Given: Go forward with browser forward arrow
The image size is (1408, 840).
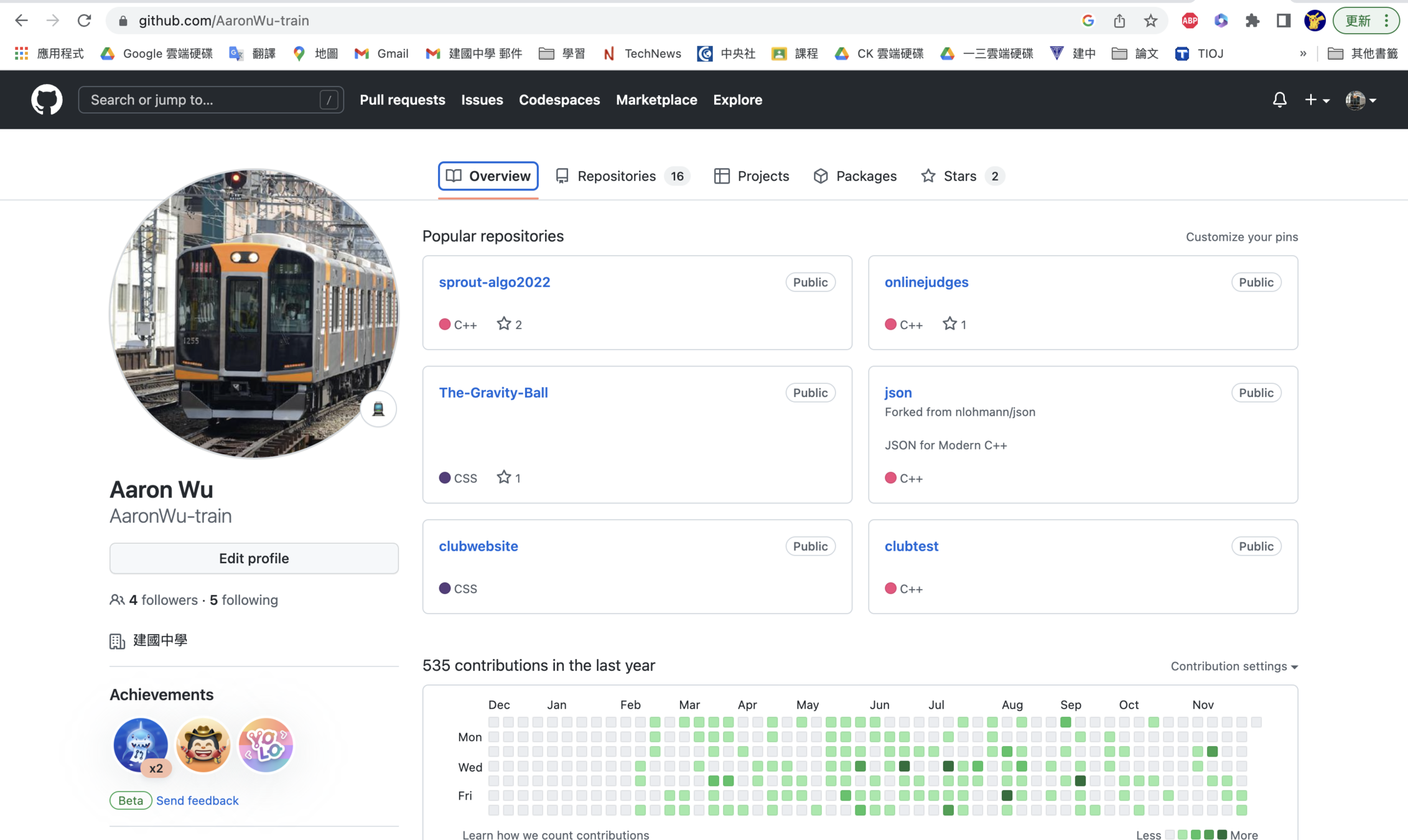Looking at the screenshot, I should 52,21.
